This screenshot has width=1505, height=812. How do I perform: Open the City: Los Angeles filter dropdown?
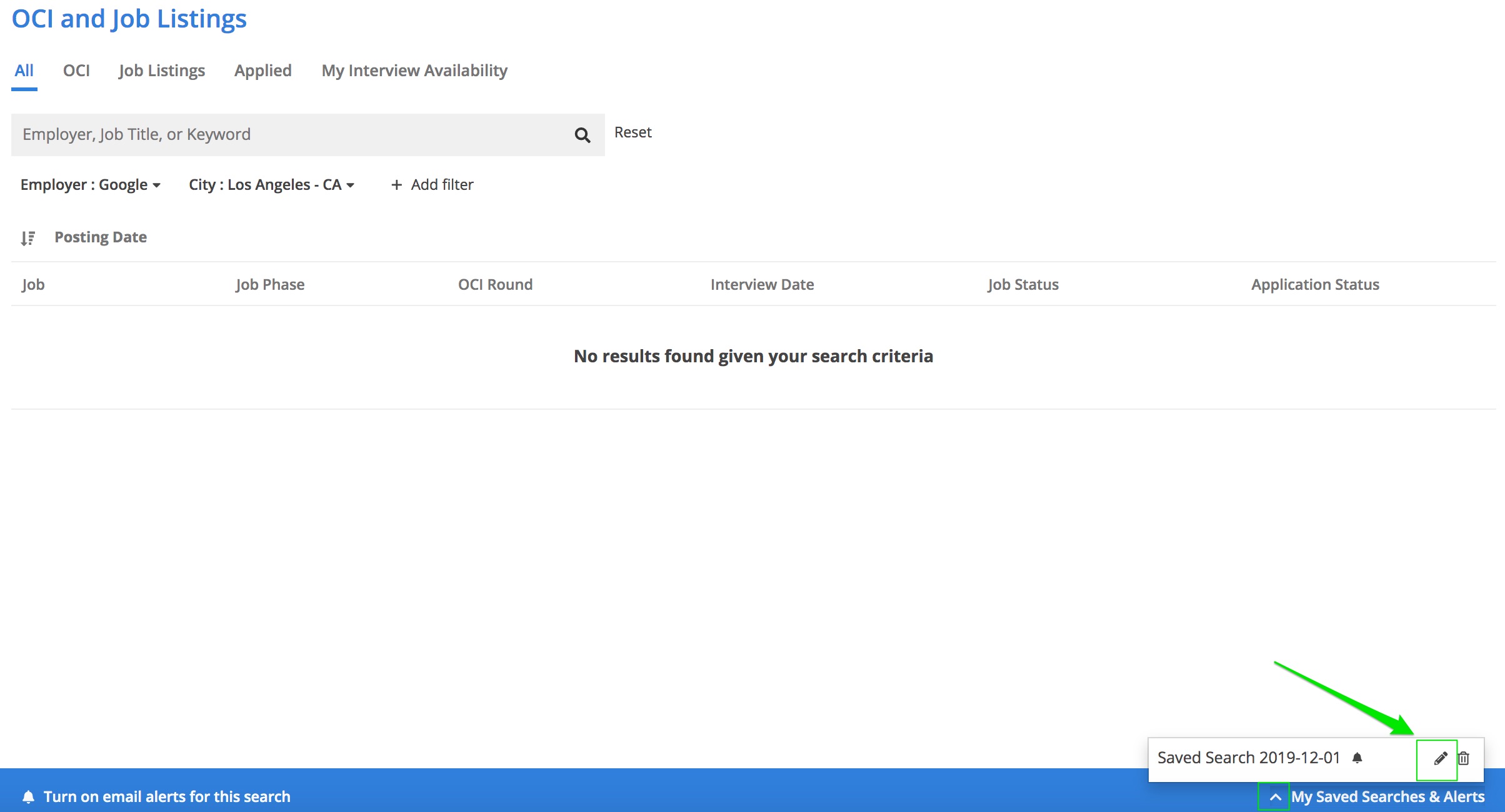[271, 185]
